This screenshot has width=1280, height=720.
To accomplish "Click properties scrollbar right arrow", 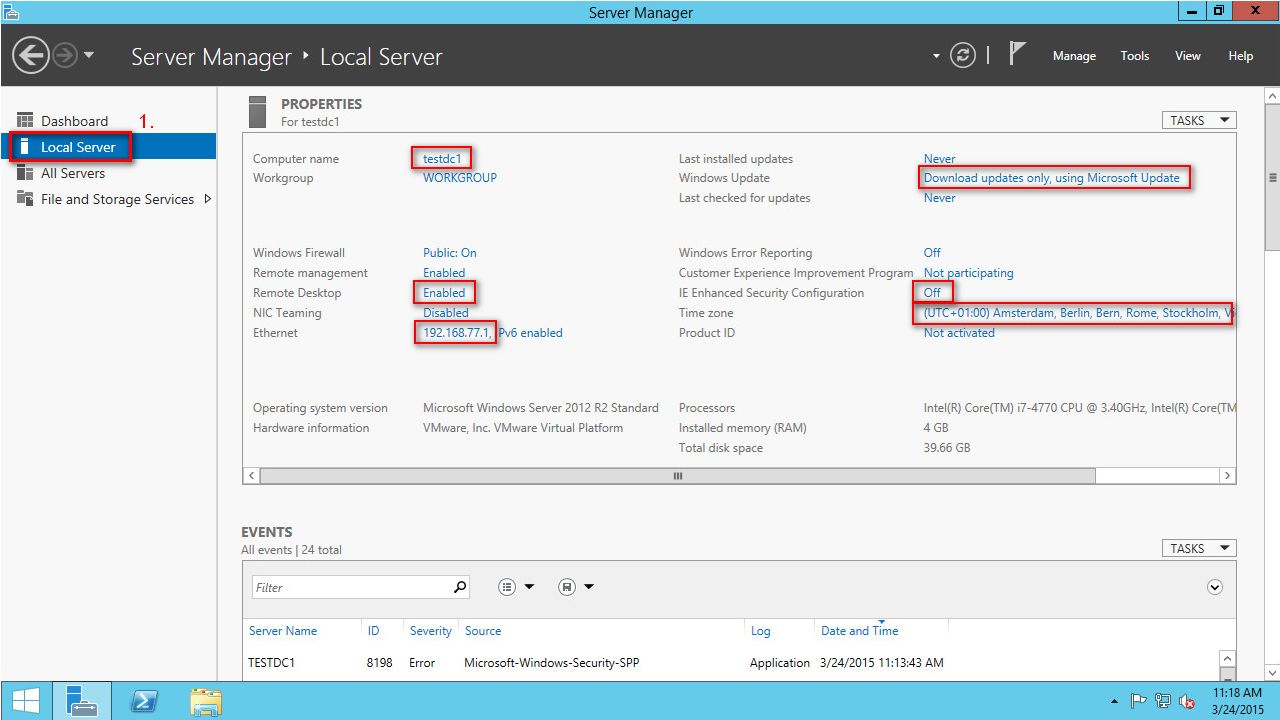I will (x=1228, y=476).
